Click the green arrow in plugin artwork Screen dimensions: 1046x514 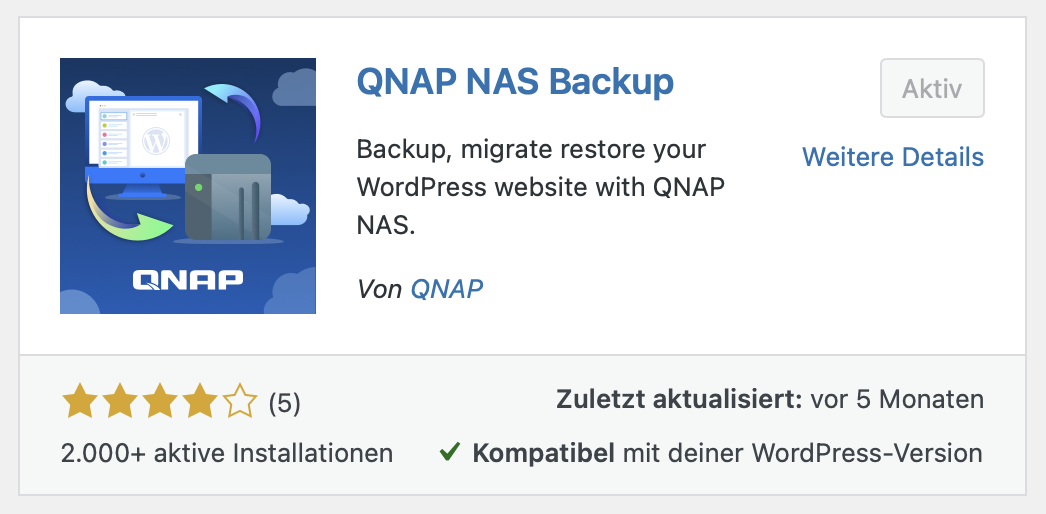(x=130, y=211)
